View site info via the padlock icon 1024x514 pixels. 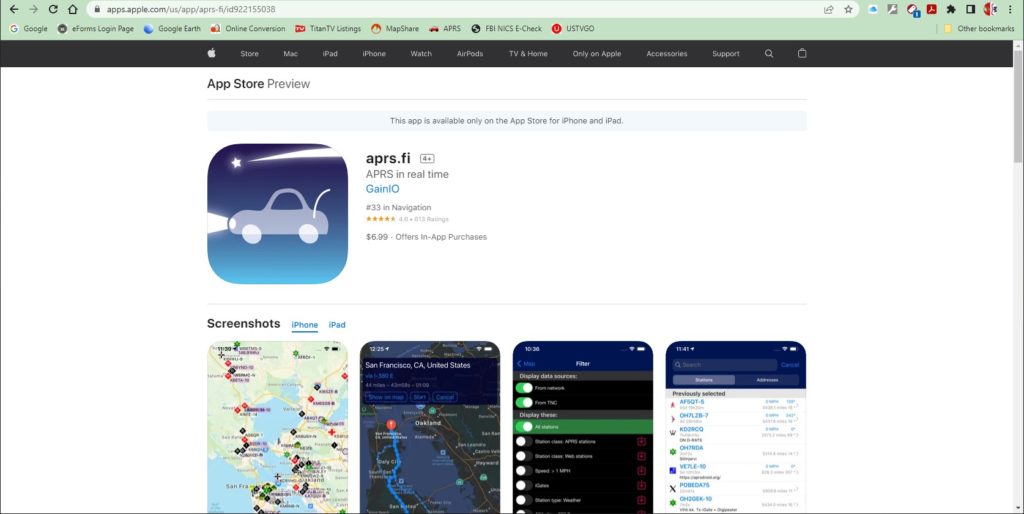97,9
